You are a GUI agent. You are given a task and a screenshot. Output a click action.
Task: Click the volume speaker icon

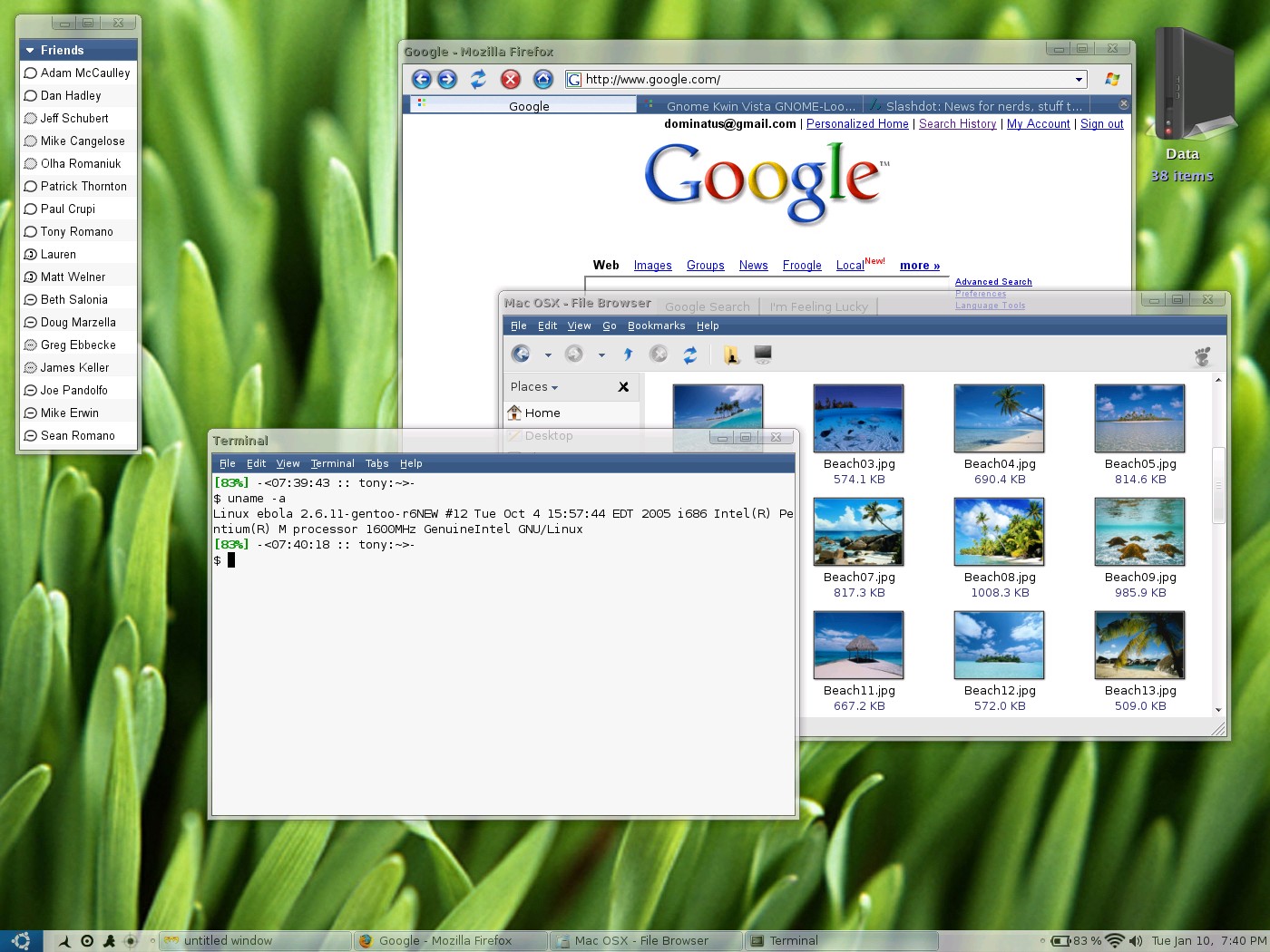click(x=1136, y=941)
